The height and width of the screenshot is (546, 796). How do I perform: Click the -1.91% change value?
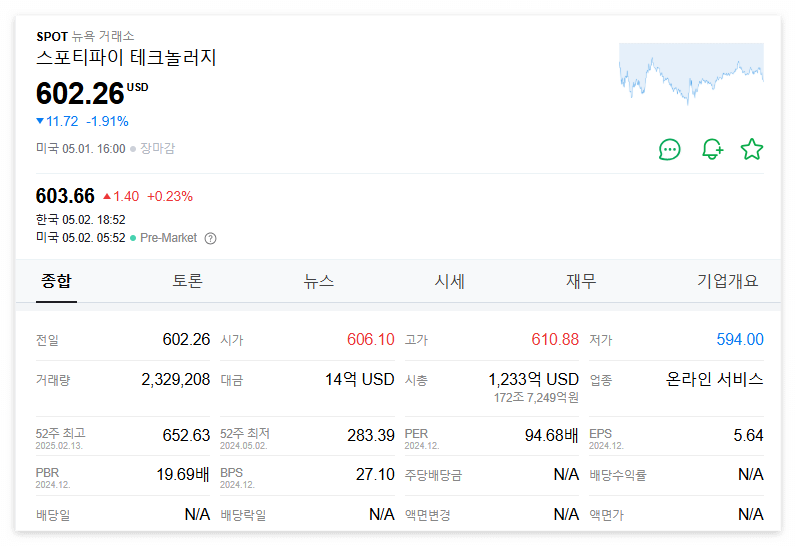(107, 121)
